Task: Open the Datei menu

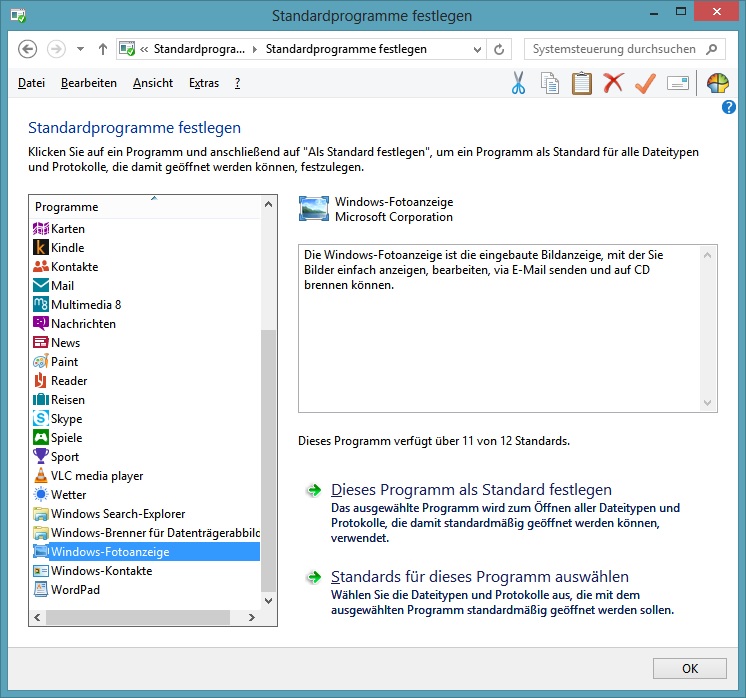Action: click(x=31, y=83)
